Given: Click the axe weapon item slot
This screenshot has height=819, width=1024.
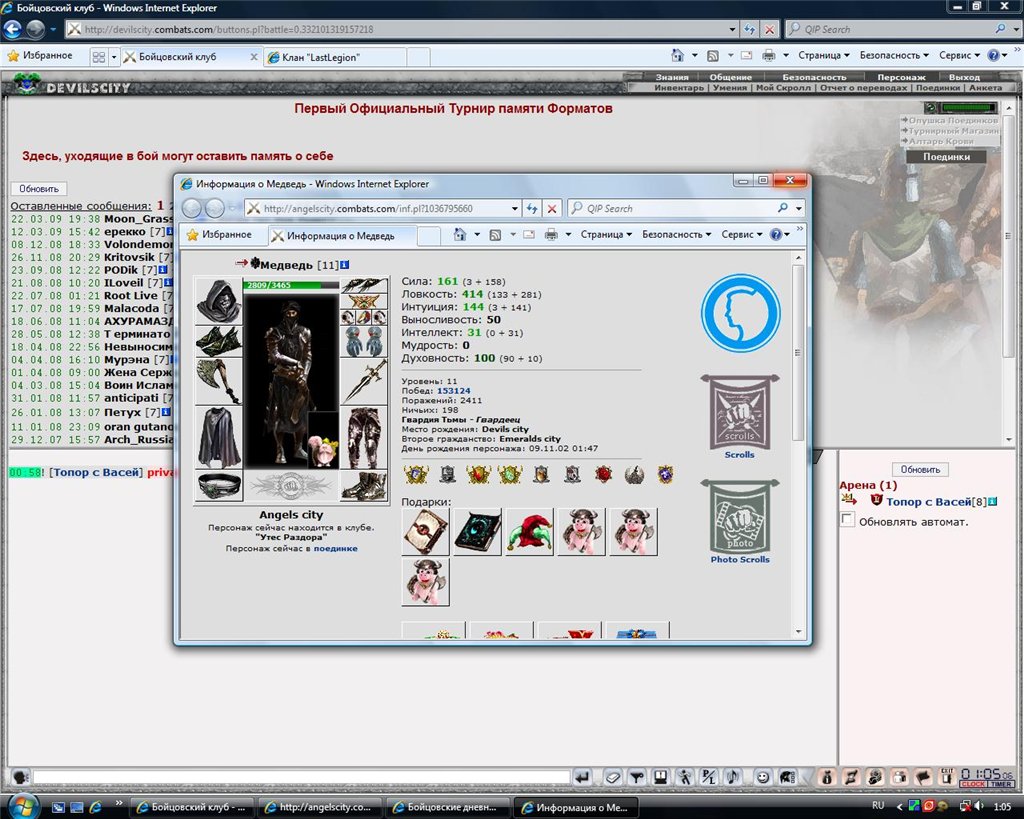Looking at the screenshot, I should point(219,381).
